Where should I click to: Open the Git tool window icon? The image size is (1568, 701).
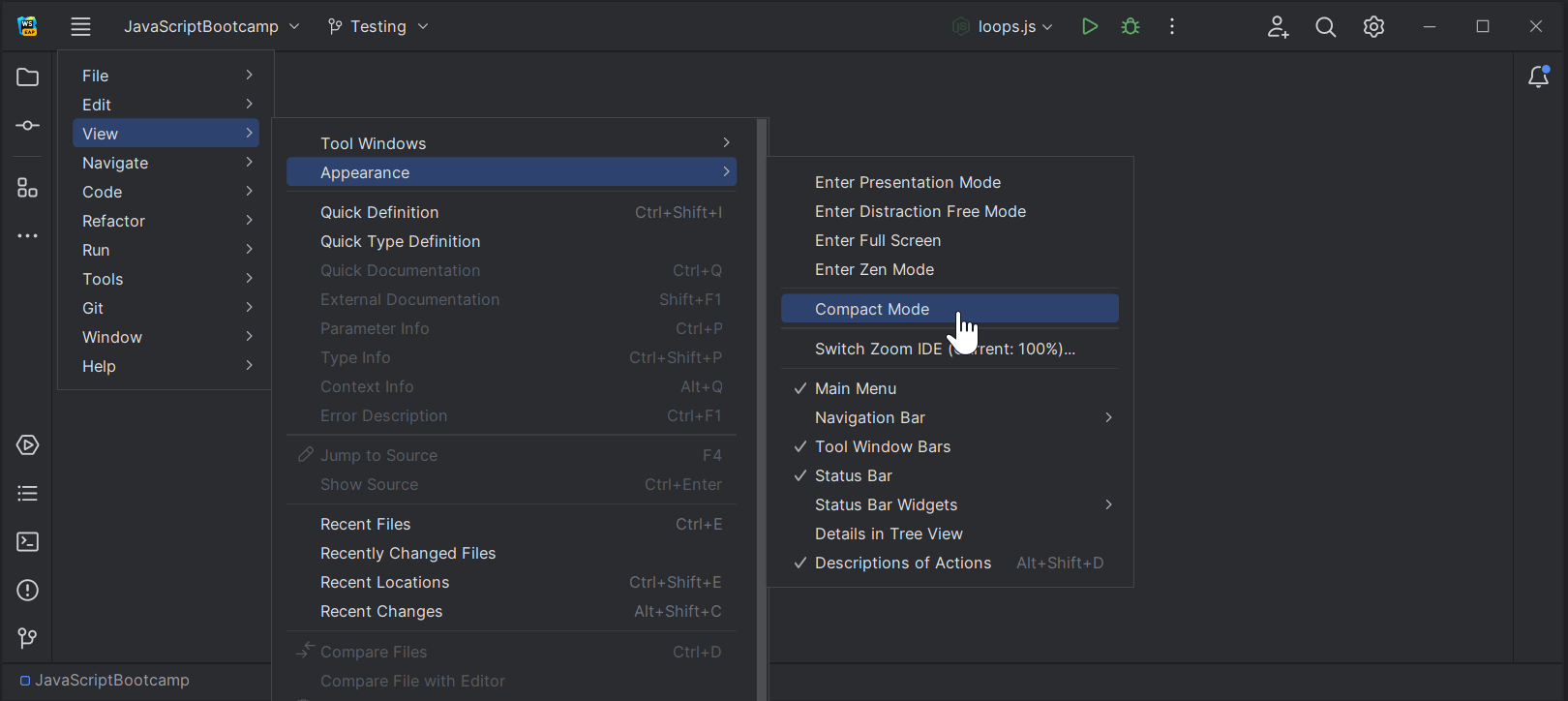pyautogui.click(x=27, y=638)
